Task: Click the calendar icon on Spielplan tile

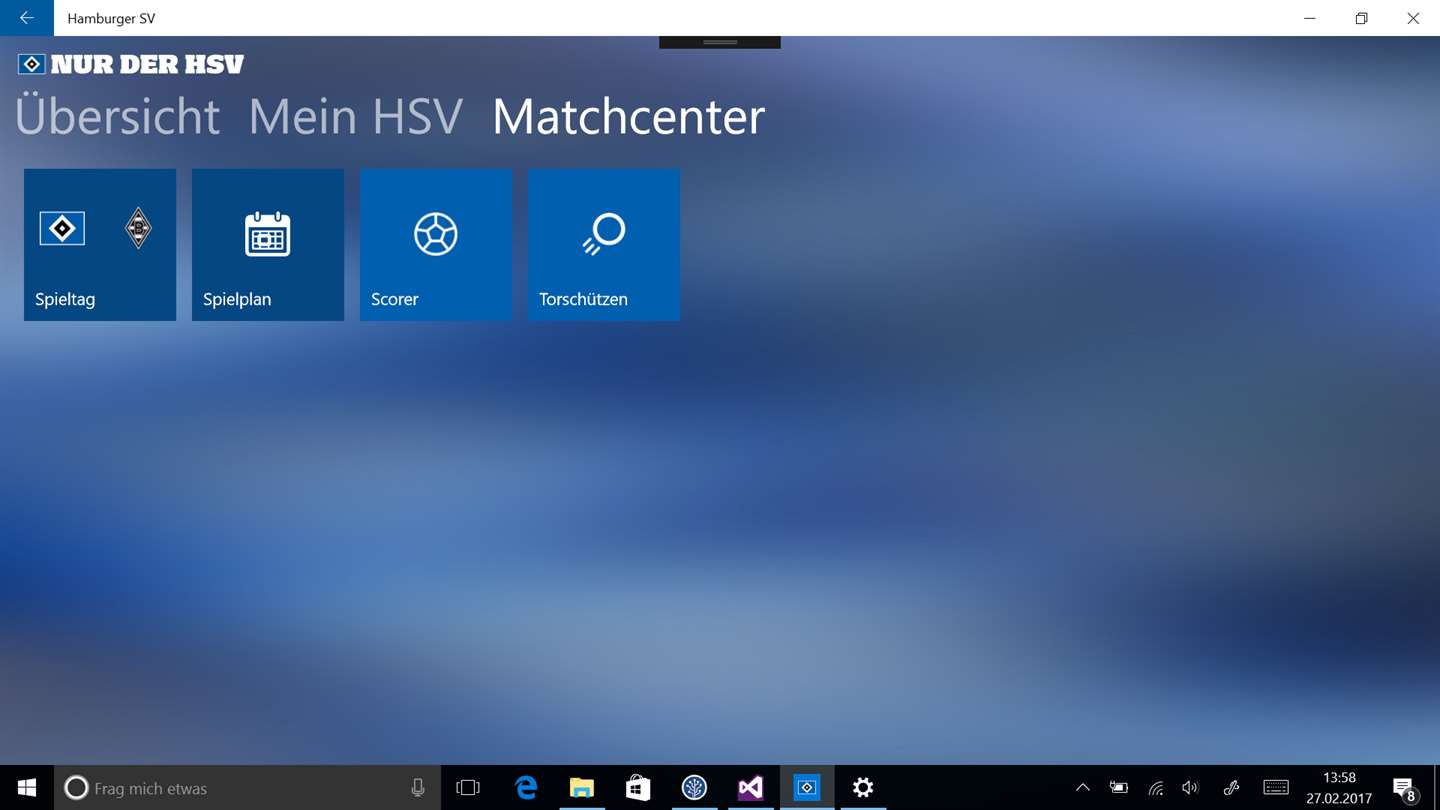Action: click(268, 234)
